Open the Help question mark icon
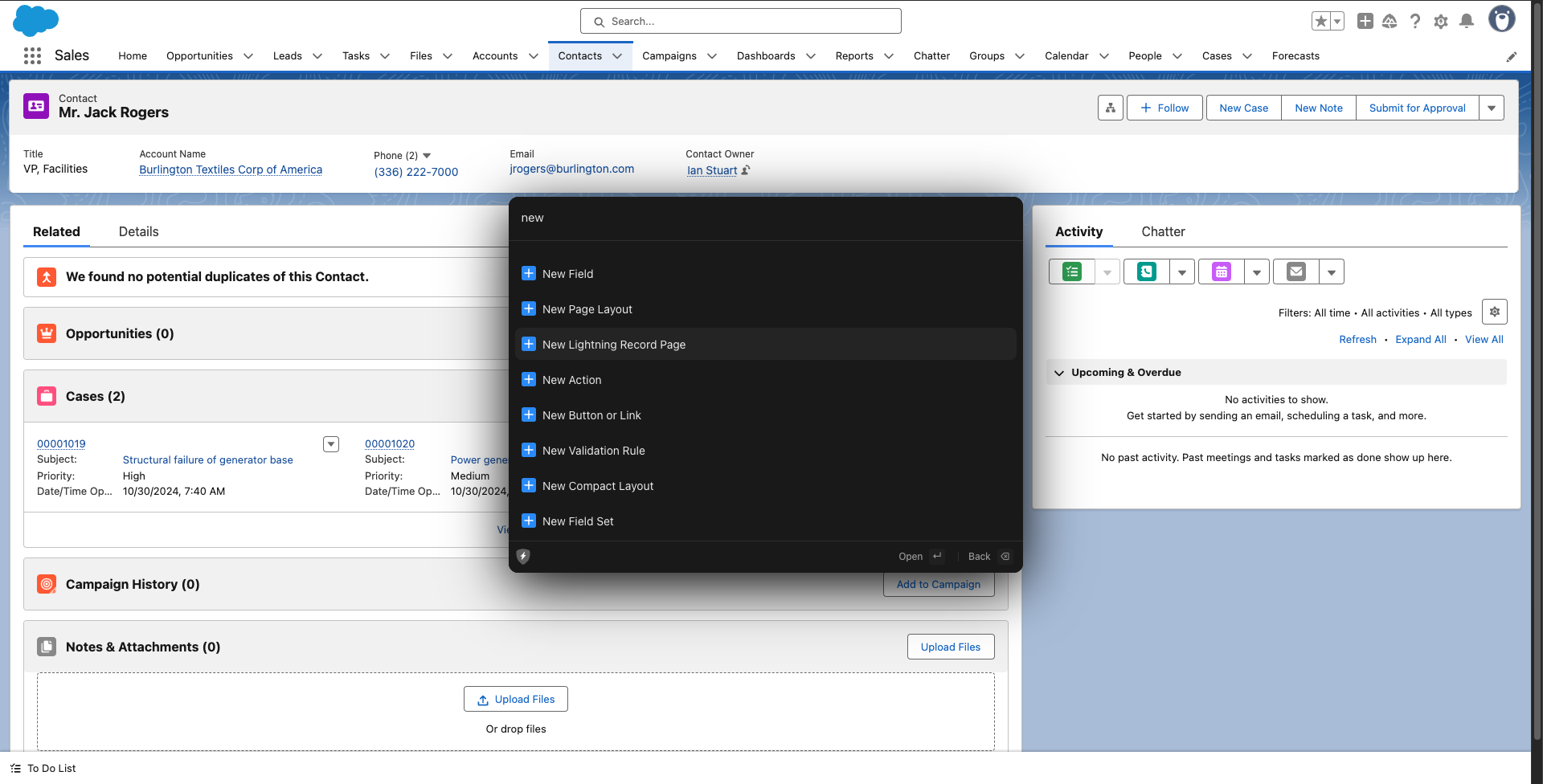 (x=1415, y=21)
